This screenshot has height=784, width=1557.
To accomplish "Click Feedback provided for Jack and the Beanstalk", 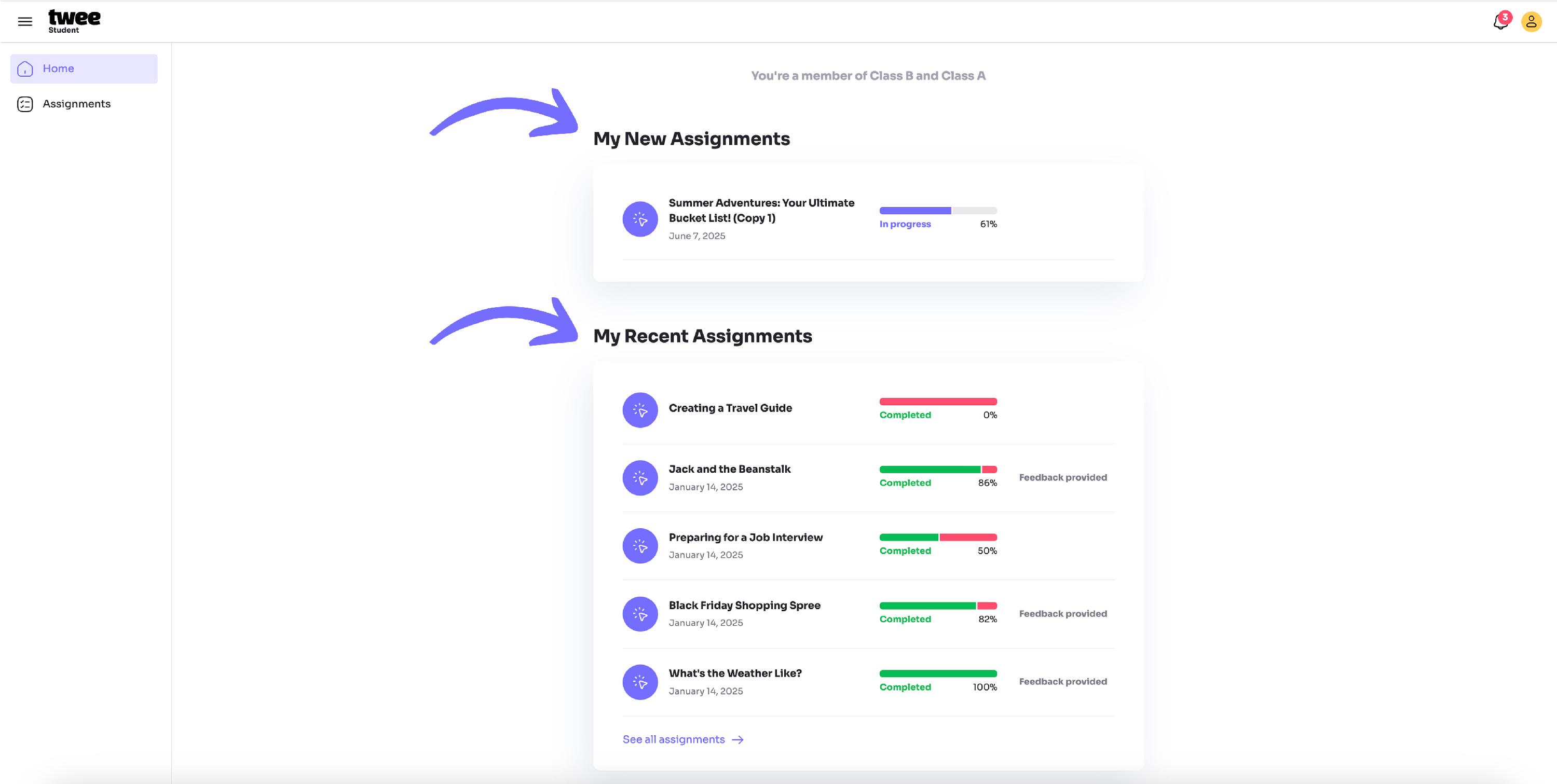I will click(1063, 477).
